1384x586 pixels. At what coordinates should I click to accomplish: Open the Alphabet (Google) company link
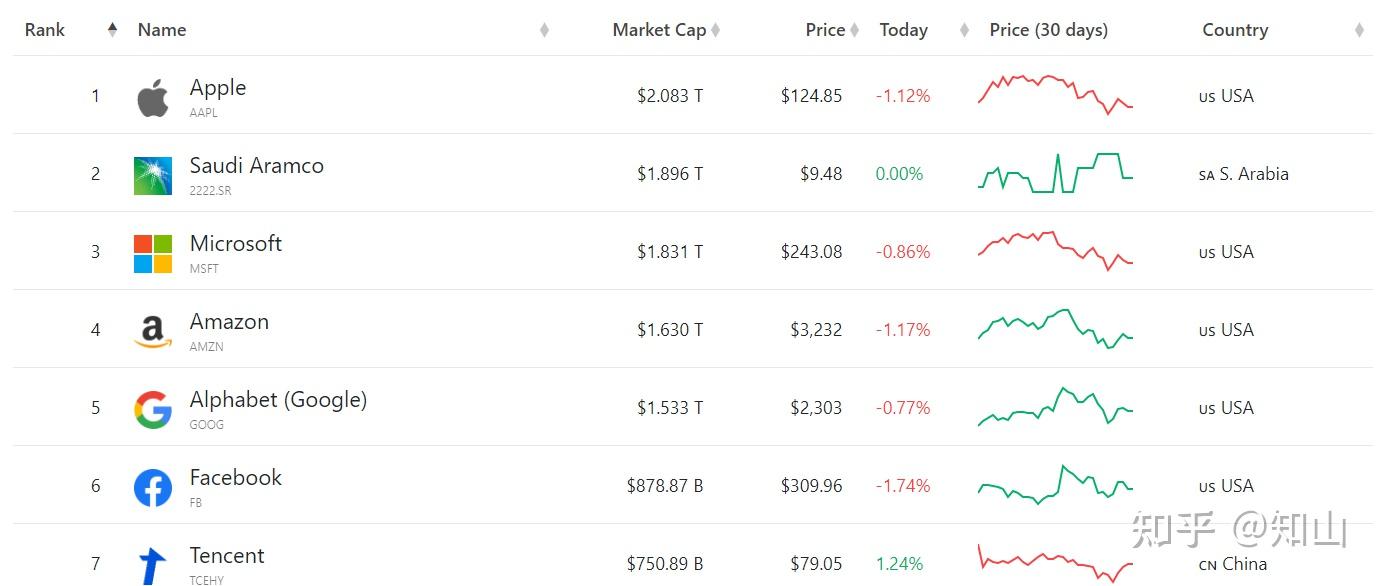click(x=278, y=400)
